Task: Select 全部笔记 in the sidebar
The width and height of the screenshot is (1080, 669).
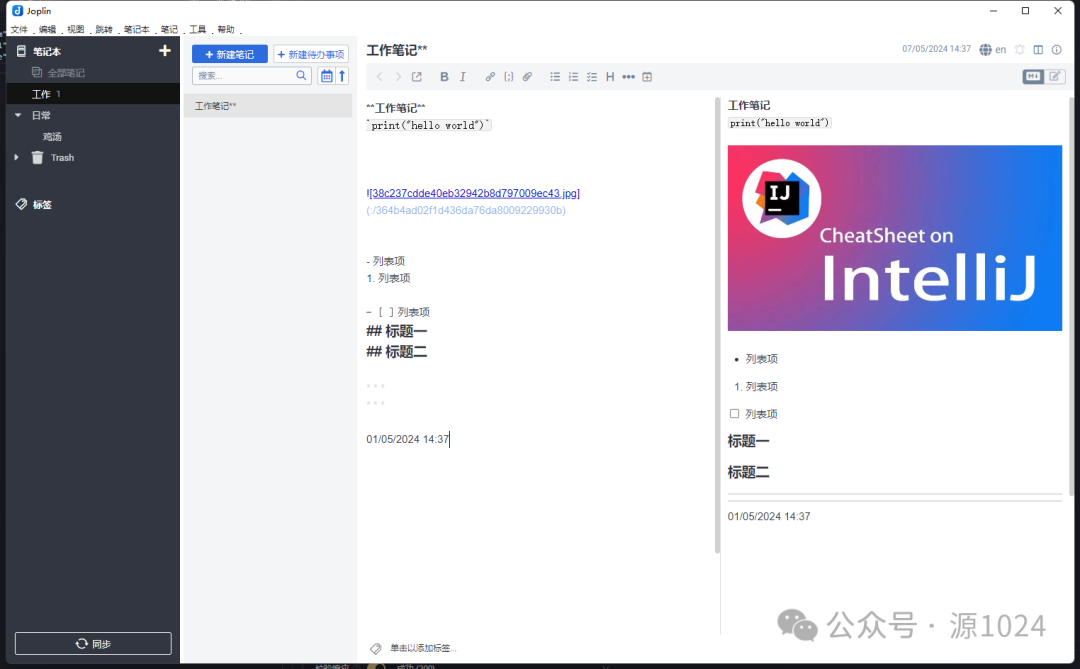Action: (x=65, y=72)
